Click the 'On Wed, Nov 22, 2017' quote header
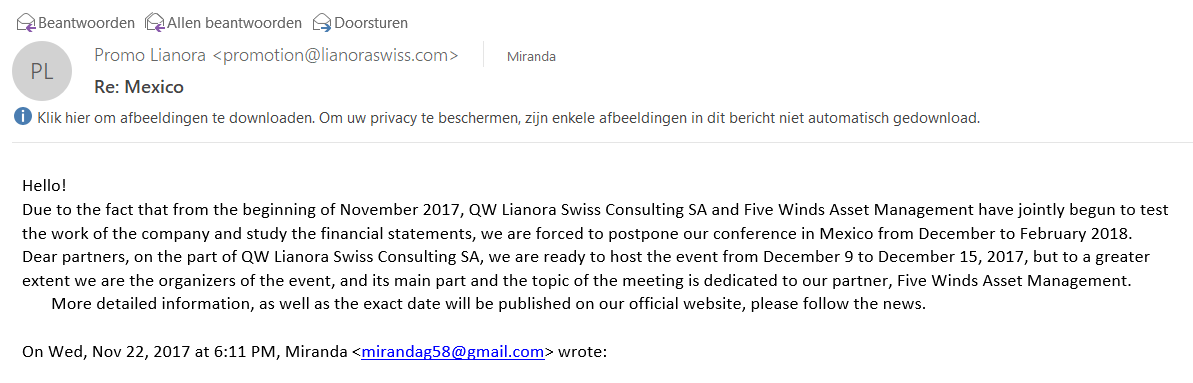 [314, 352]
